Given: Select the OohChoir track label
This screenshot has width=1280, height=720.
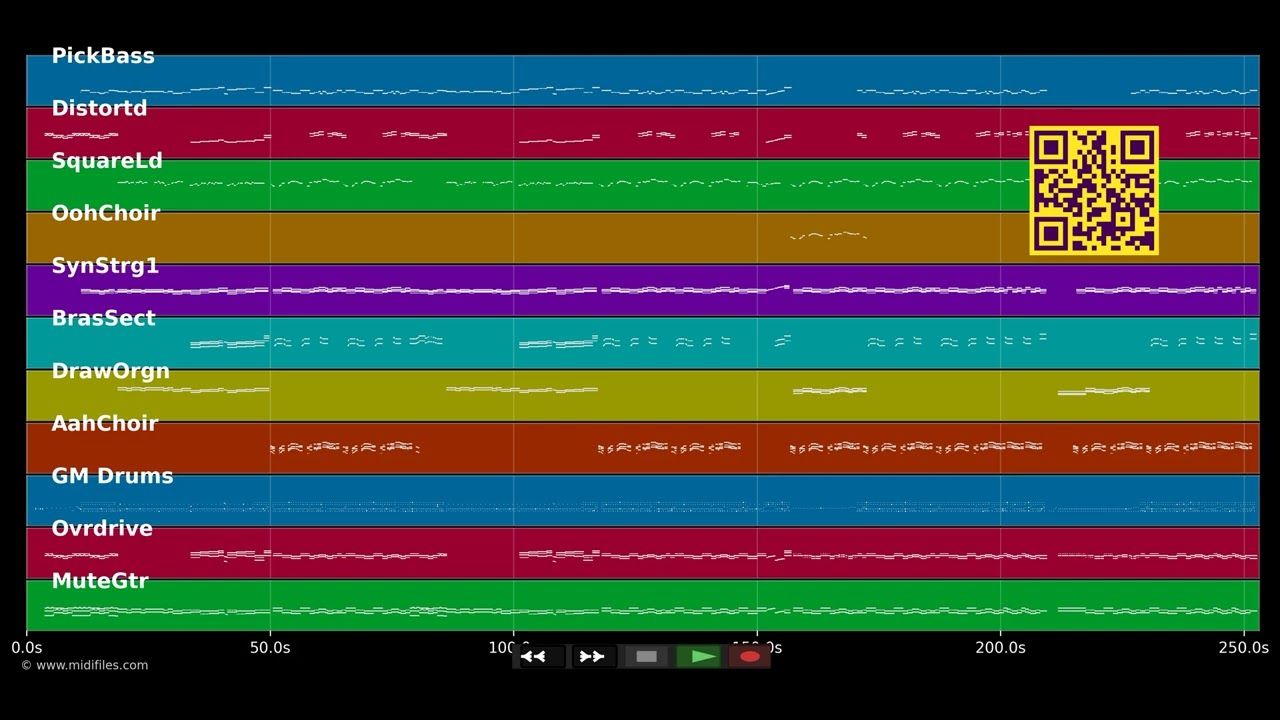Looking at the screenshot, I should pos(105,213).
